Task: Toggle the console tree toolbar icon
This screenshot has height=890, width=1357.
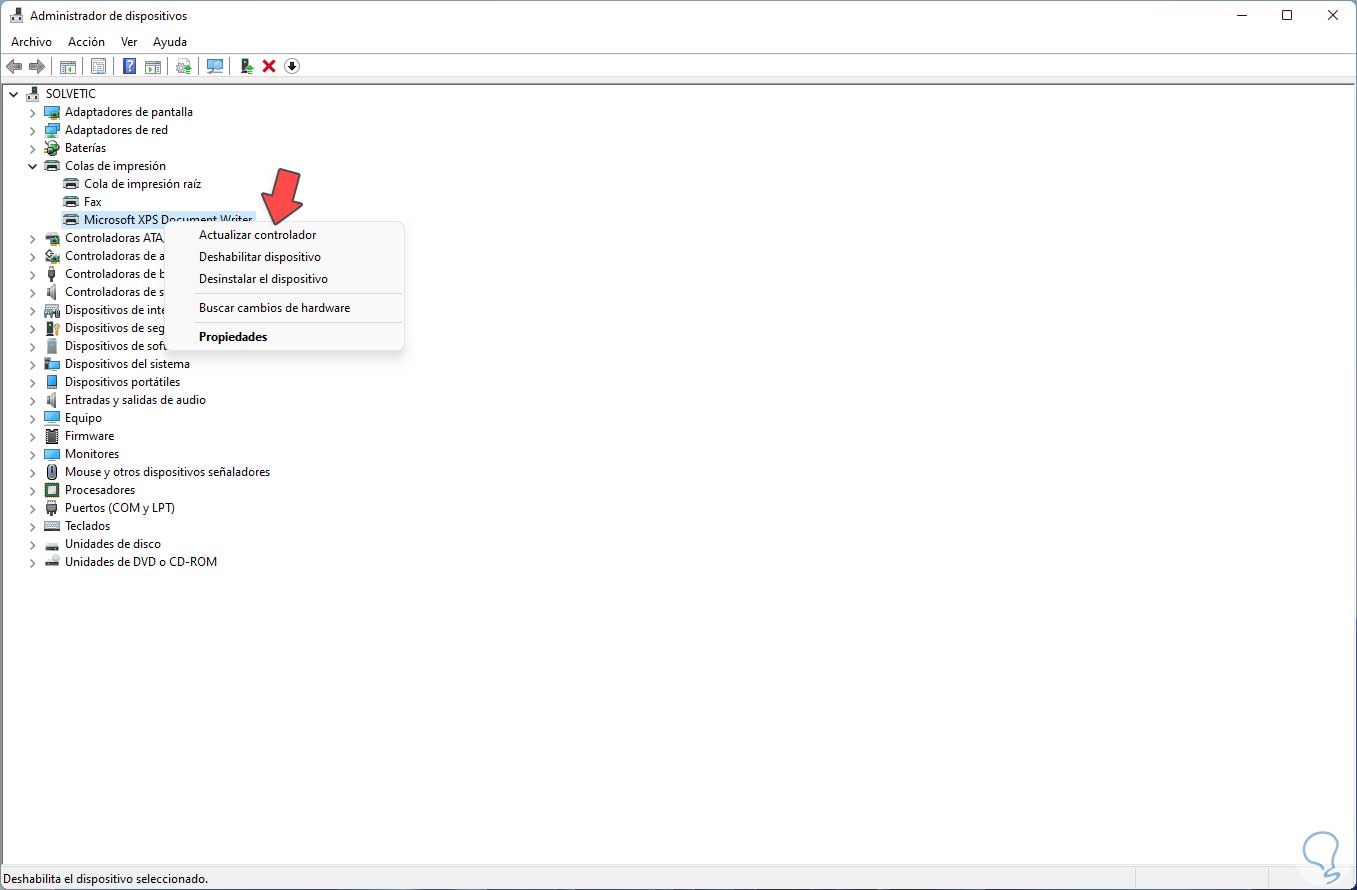Action: 68,66
